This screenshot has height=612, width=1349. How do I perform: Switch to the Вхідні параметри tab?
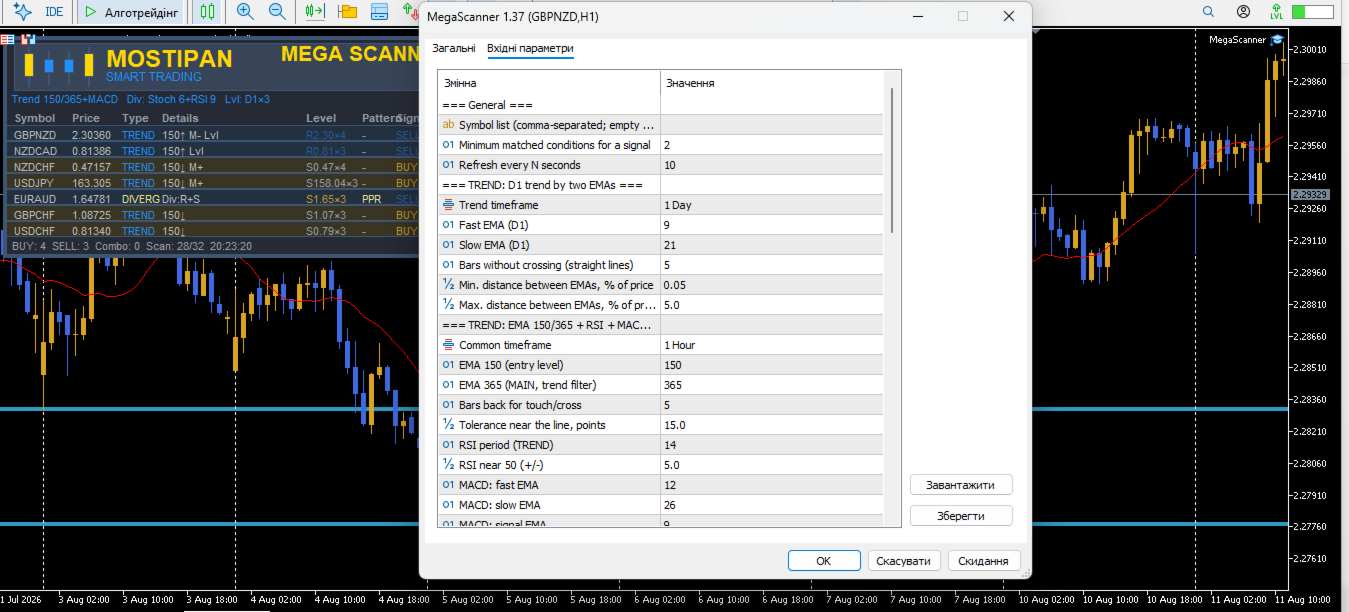pyautogui.click(x=530, y=48)
